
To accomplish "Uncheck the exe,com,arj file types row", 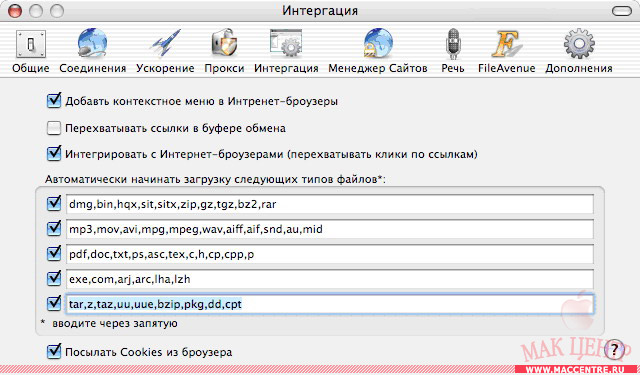I will pyautogui.click(x=54, y=279).
